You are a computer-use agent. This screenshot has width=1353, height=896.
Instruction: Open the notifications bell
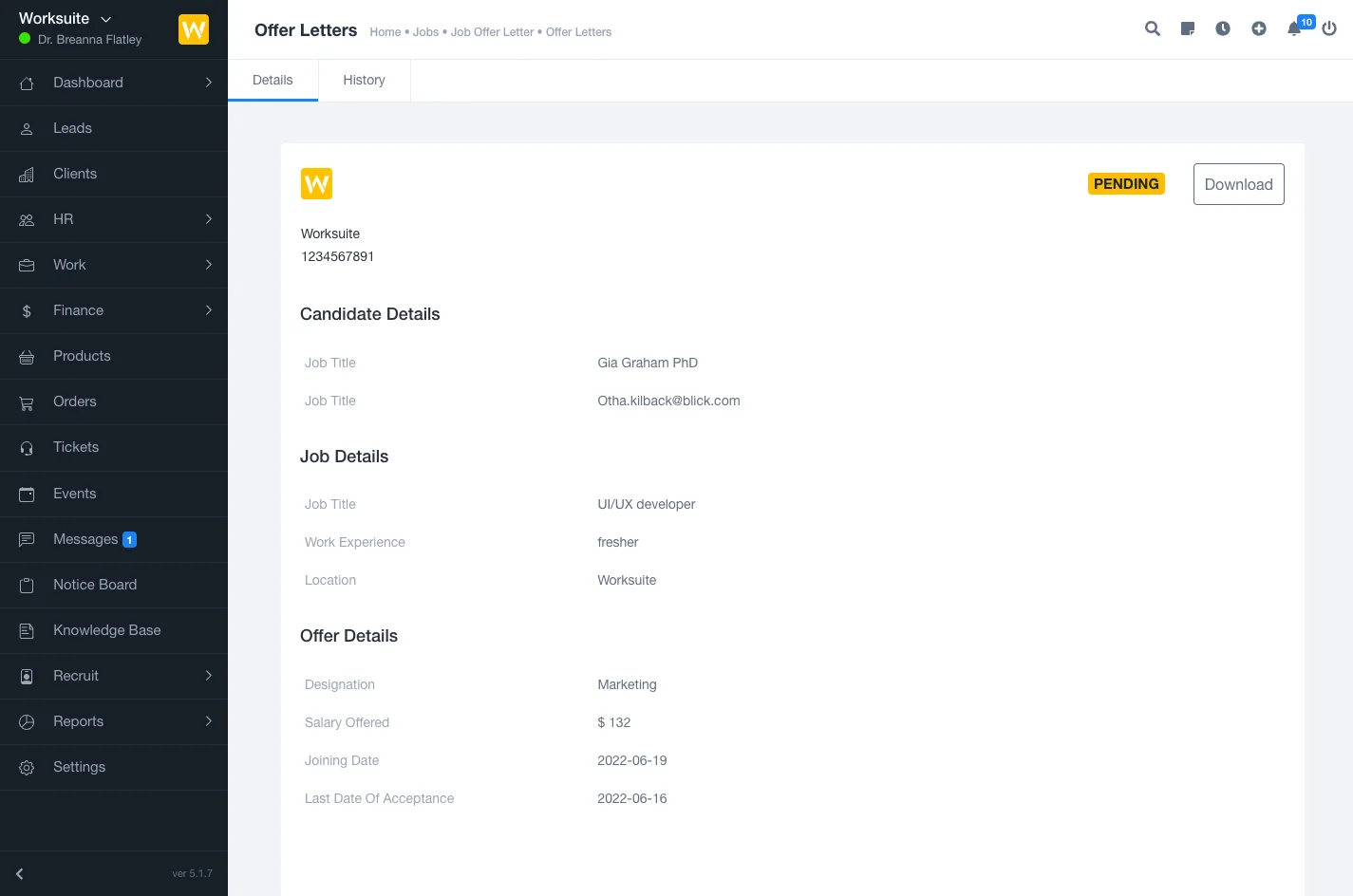1294,28
